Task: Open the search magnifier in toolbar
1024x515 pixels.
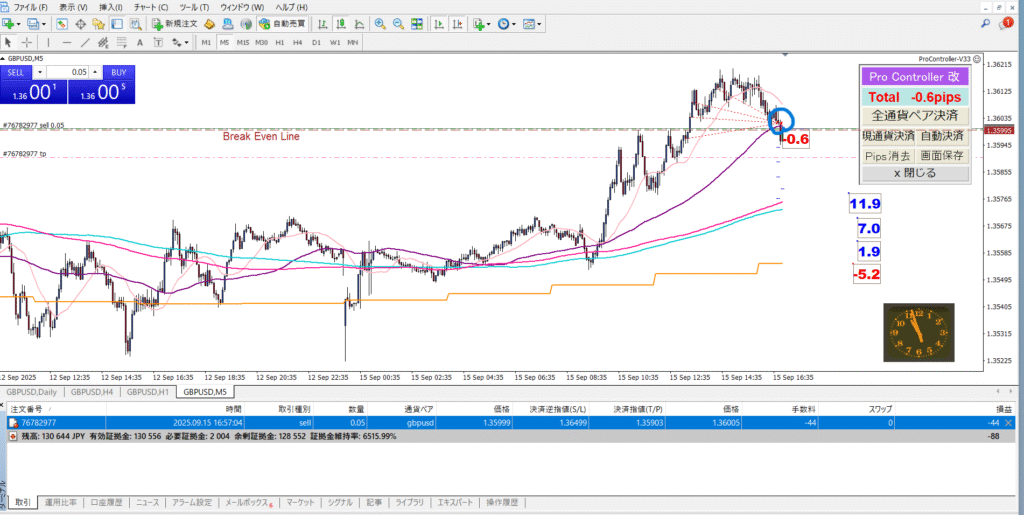Action: (986, 23)
